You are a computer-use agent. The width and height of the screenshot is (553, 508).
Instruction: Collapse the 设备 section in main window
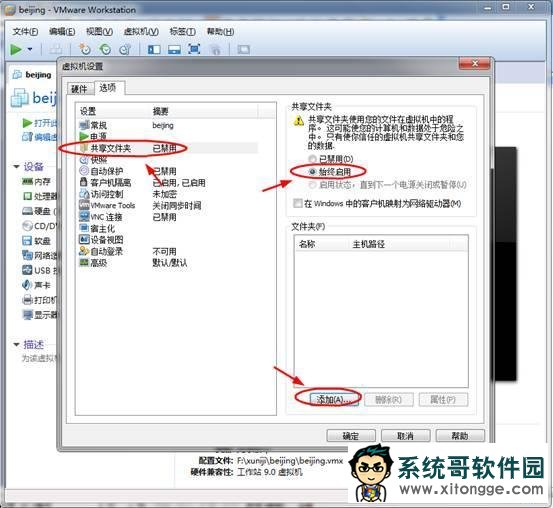(x=16, y=167)
